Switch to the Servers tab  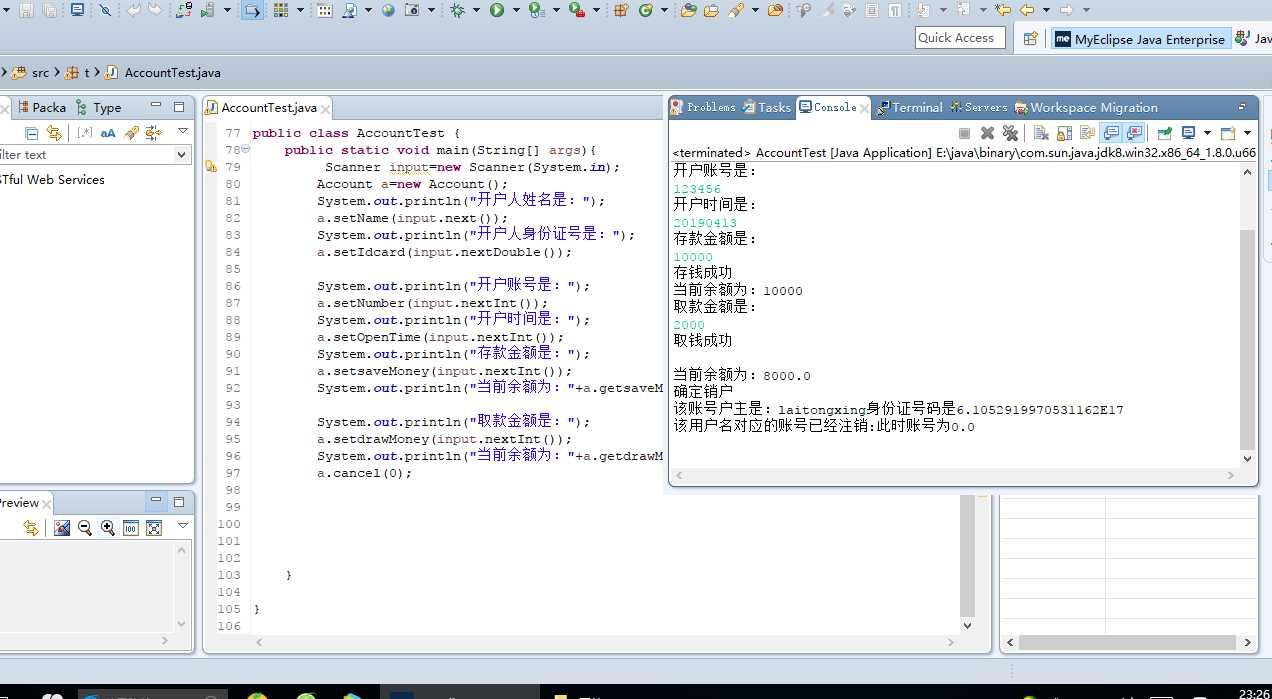[x=978, y=107]
